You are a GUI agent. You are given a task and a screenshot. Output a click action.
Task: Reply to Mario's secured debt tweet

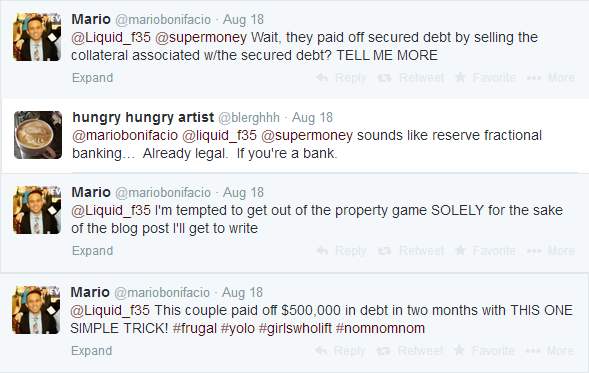(x=341, y=78)
